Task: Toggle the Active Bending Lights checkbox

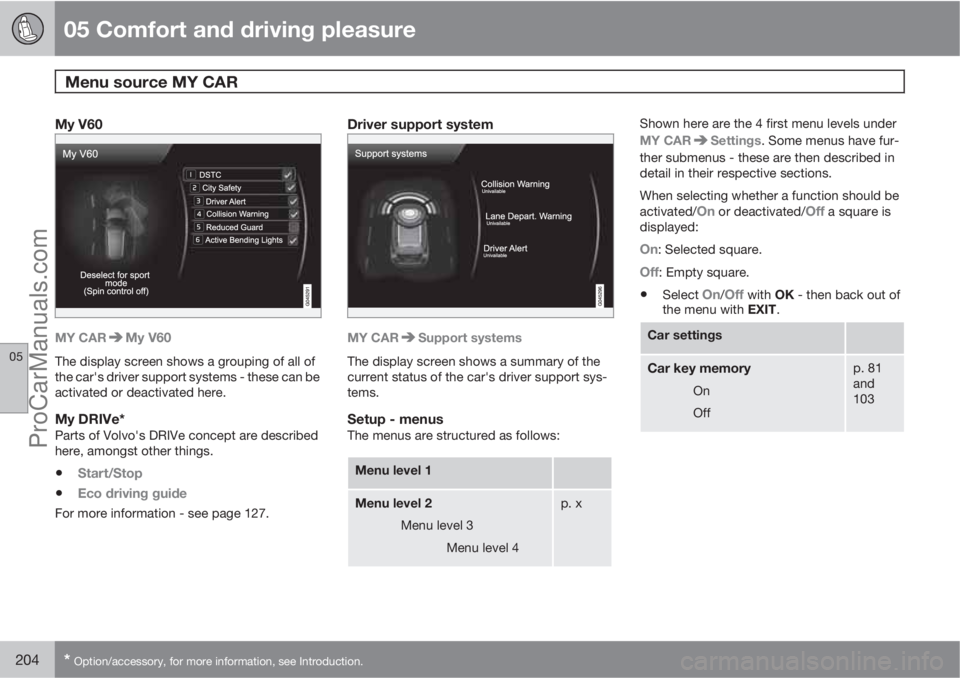Action: pos(293,240)
